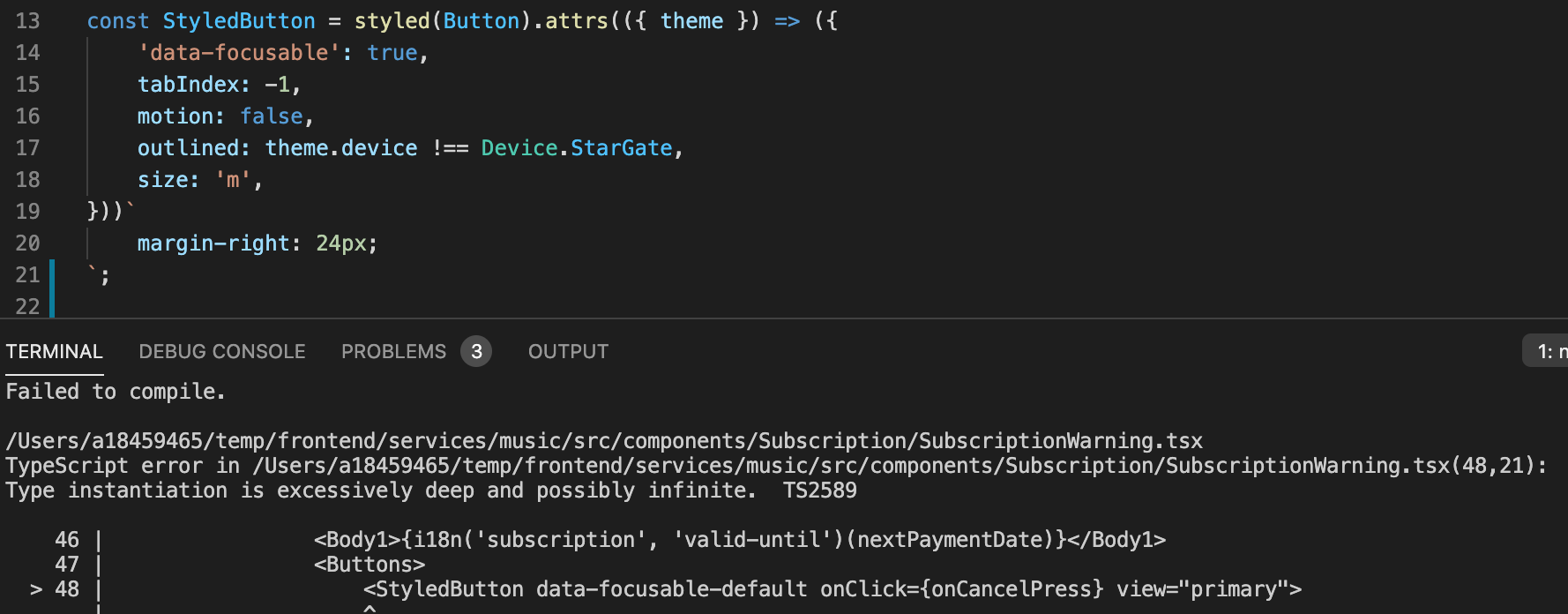Viewport: 1568px width, 614px height.
Task: Switch to the OUTPUT tab
Action: coord(567,351)
